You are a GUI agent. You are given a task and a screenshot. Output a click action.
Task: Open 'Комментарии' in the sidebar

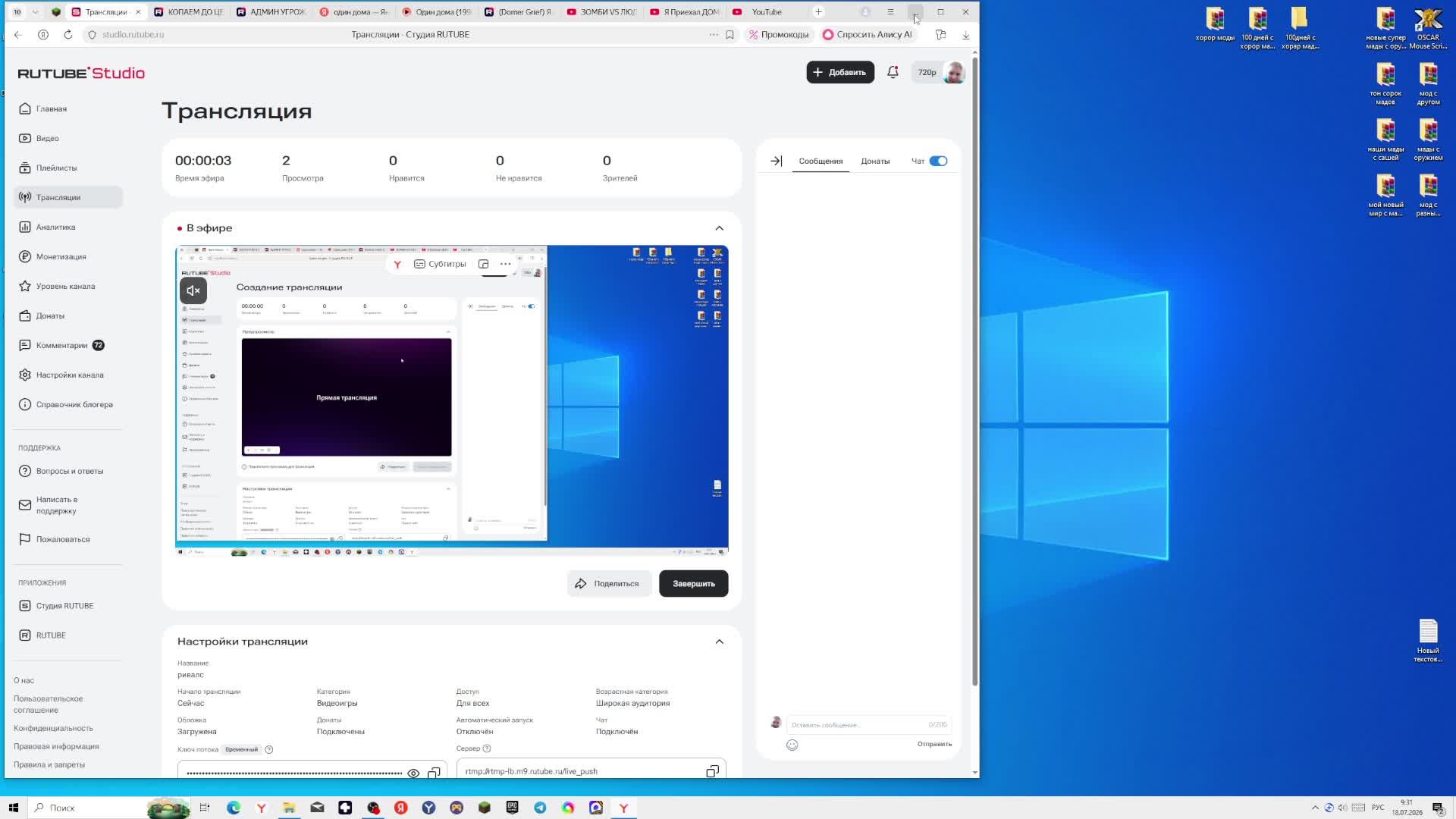click(x=68, y=345)
